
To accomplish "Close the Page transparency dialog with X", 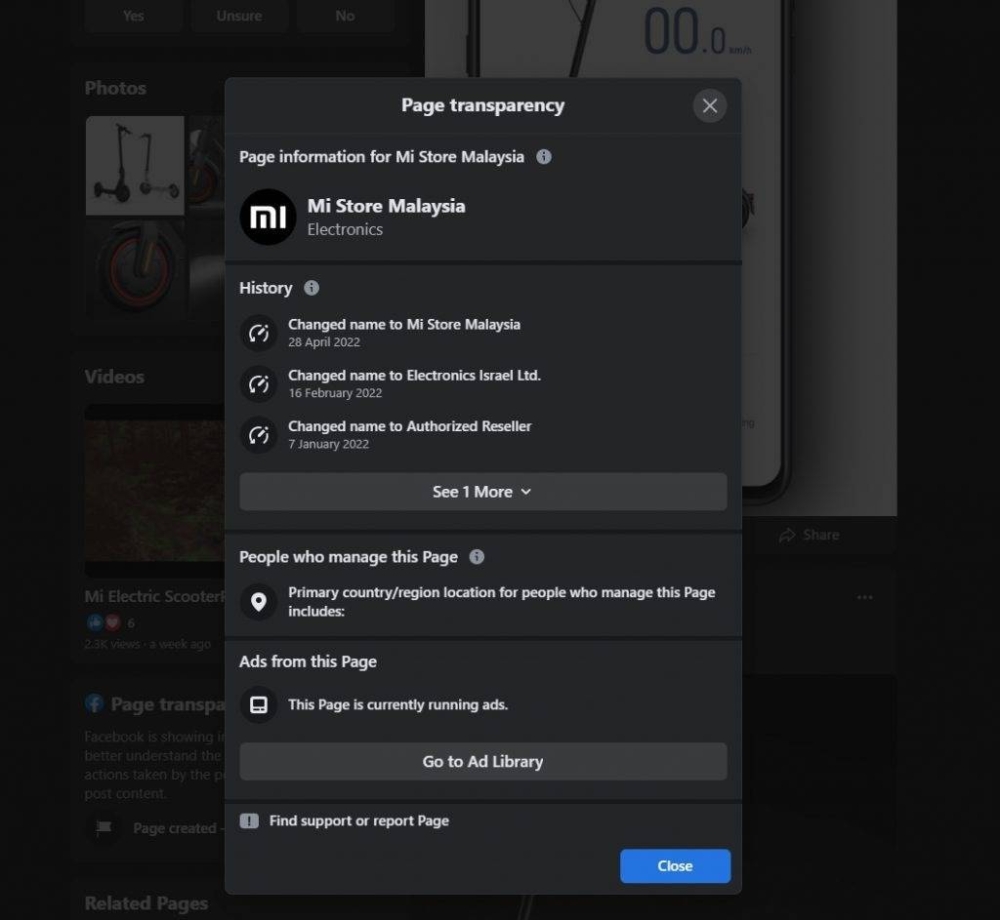I will (x=709, y=106).
